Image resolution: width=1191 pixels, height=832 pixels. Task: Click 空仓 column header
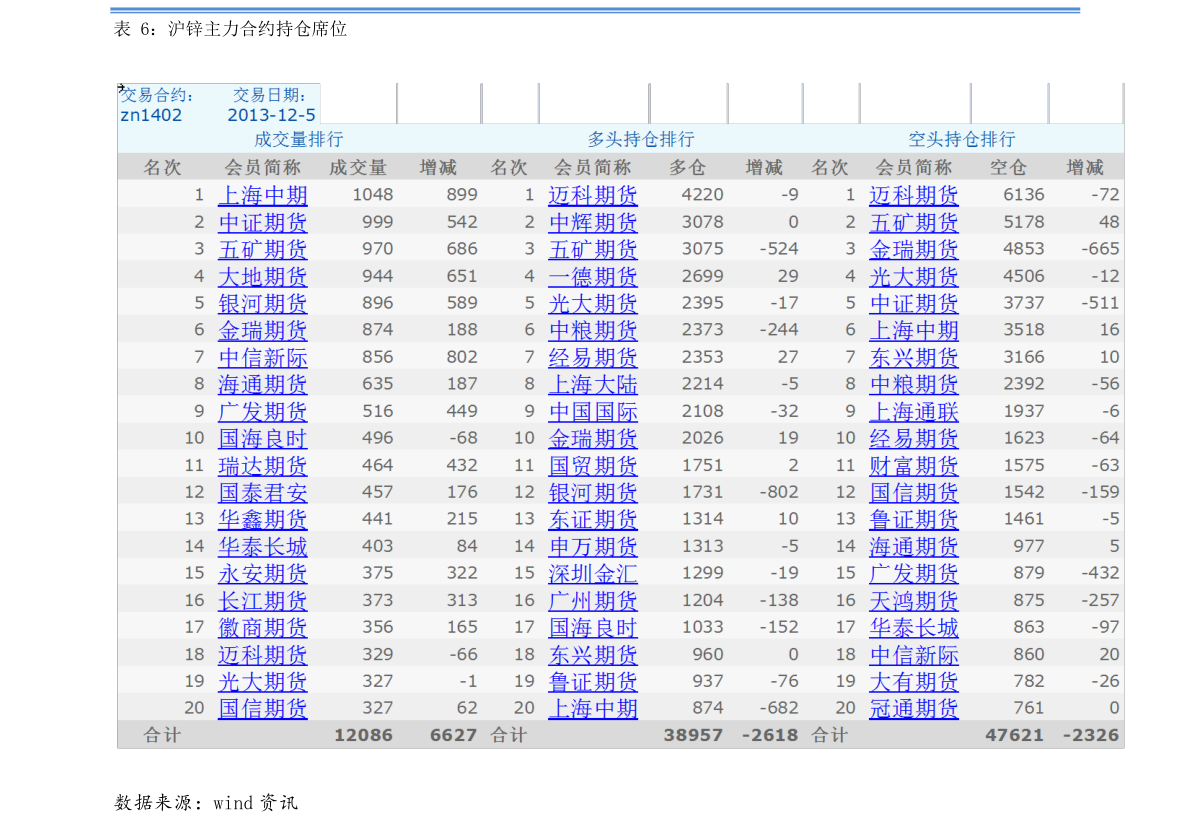pos(1008,167)
